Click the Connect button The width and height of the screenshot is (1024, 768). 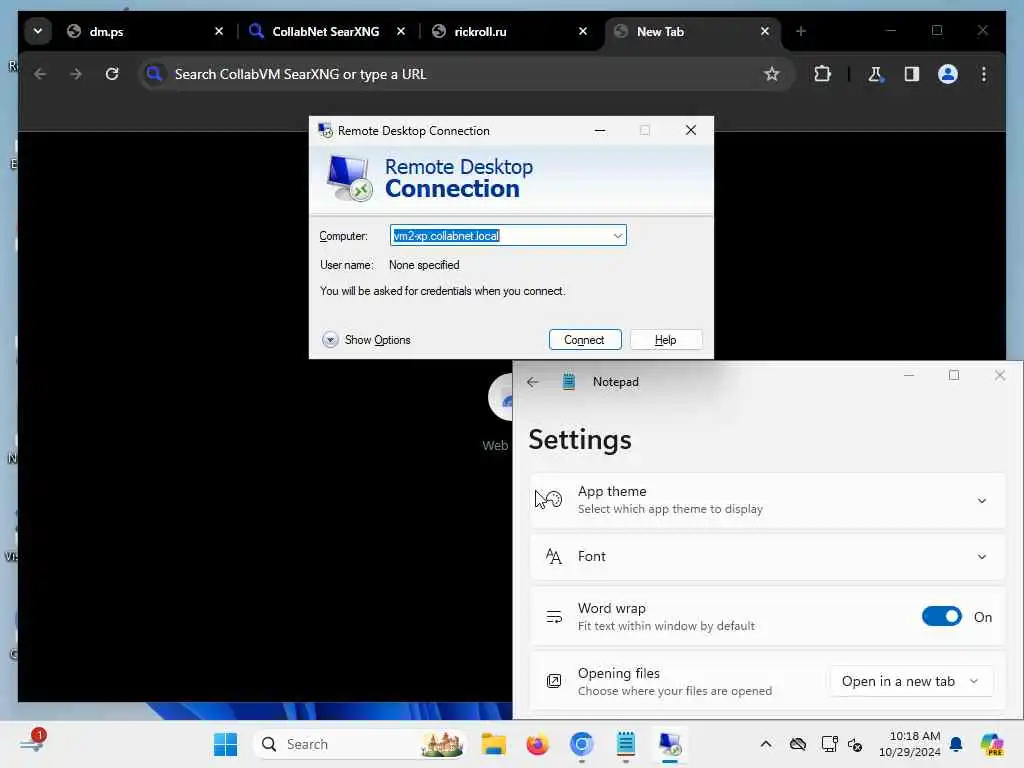[584, 340]
